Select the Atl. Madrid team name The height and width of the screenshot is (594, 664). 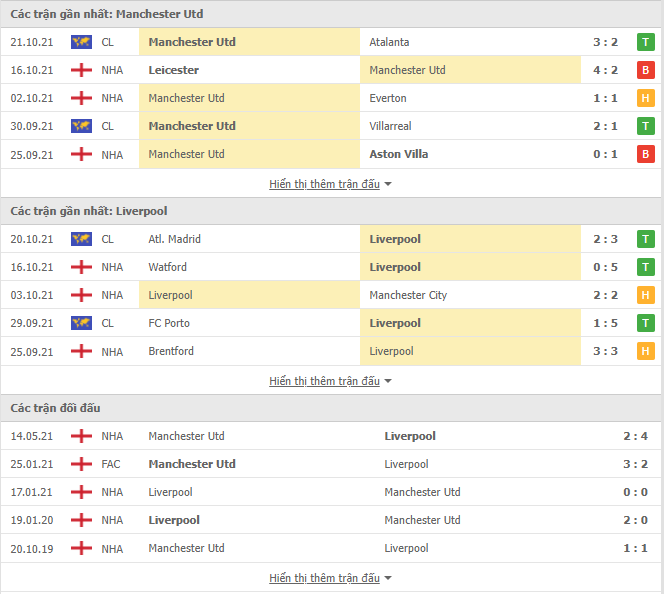(174, 239)
